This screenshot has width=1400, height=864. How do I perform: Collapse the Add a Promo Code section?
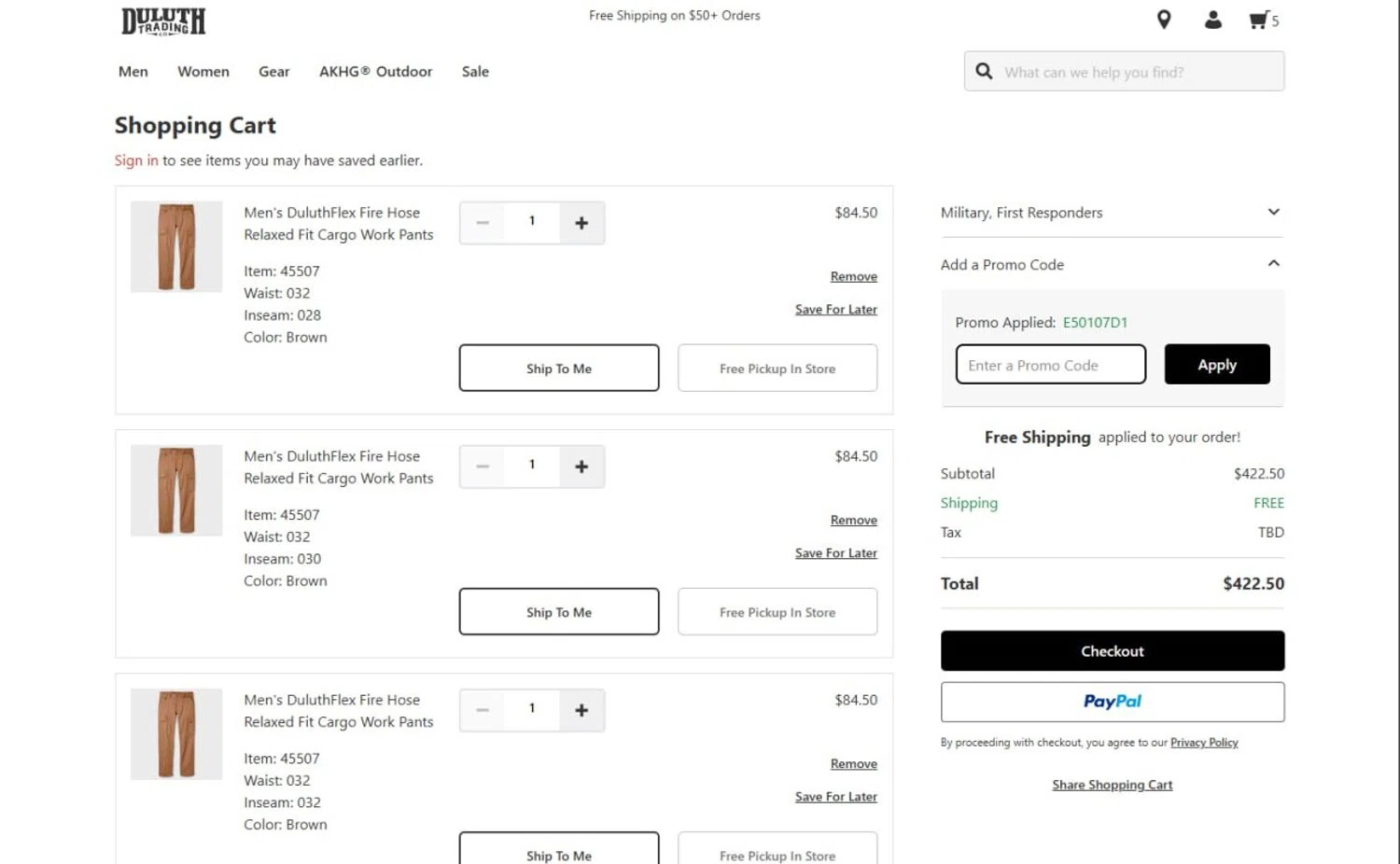tap(1273, 264)
